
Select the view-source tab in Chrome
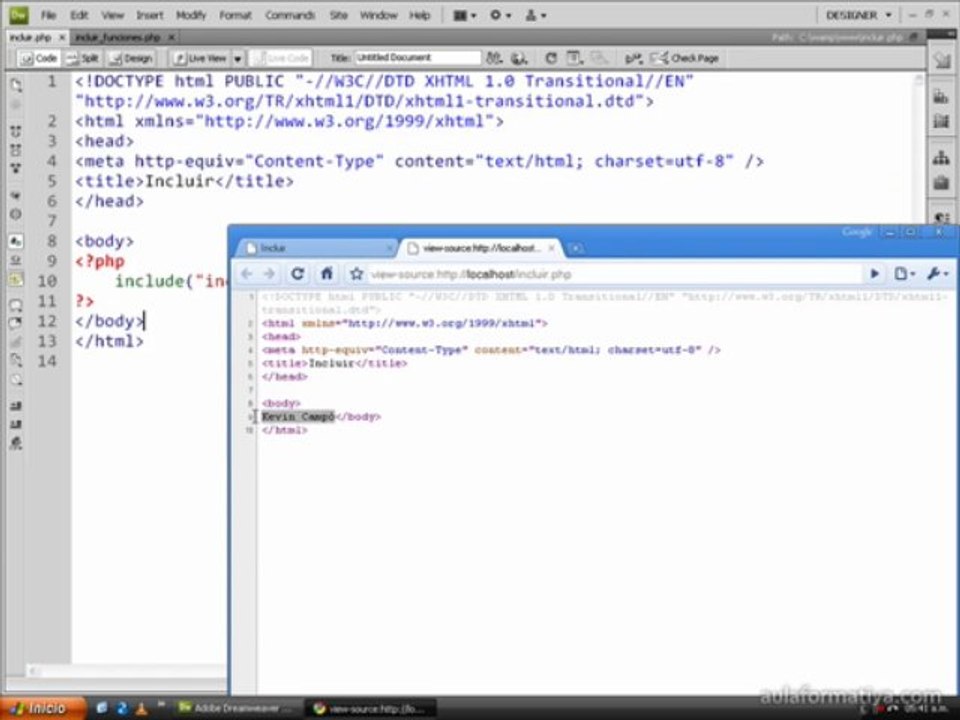(x=481, y=248)
